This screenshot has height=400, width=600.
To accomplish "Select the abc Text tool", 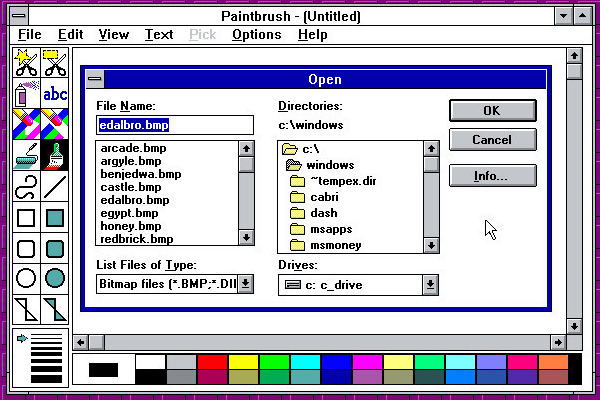I will pos(55,93).
